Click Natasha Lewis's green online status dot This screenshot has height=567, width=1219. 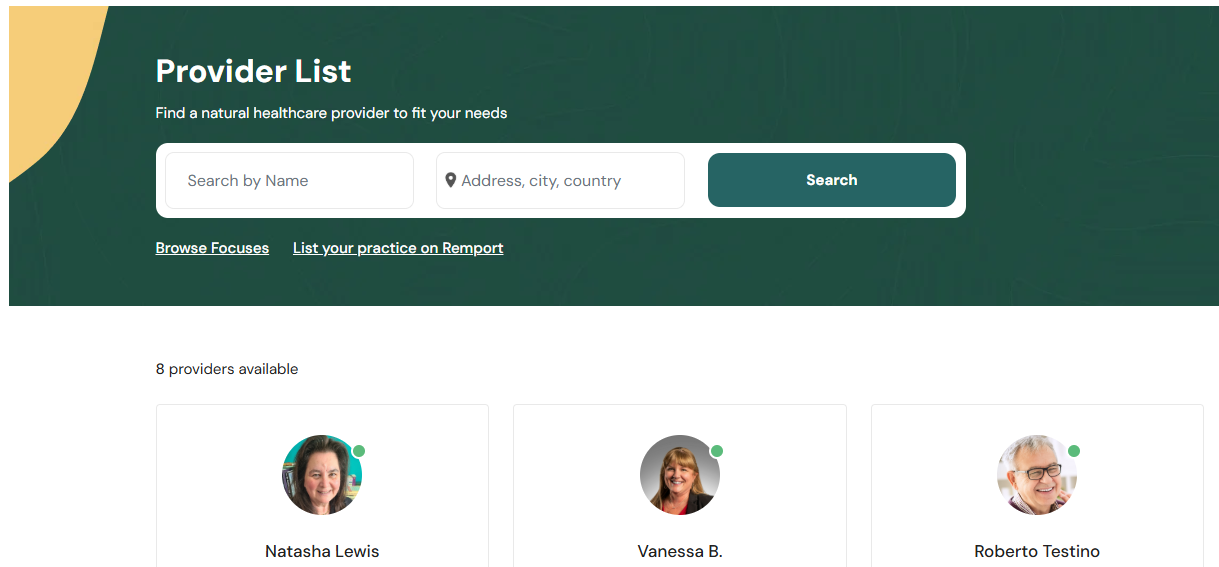pos(359,451)
